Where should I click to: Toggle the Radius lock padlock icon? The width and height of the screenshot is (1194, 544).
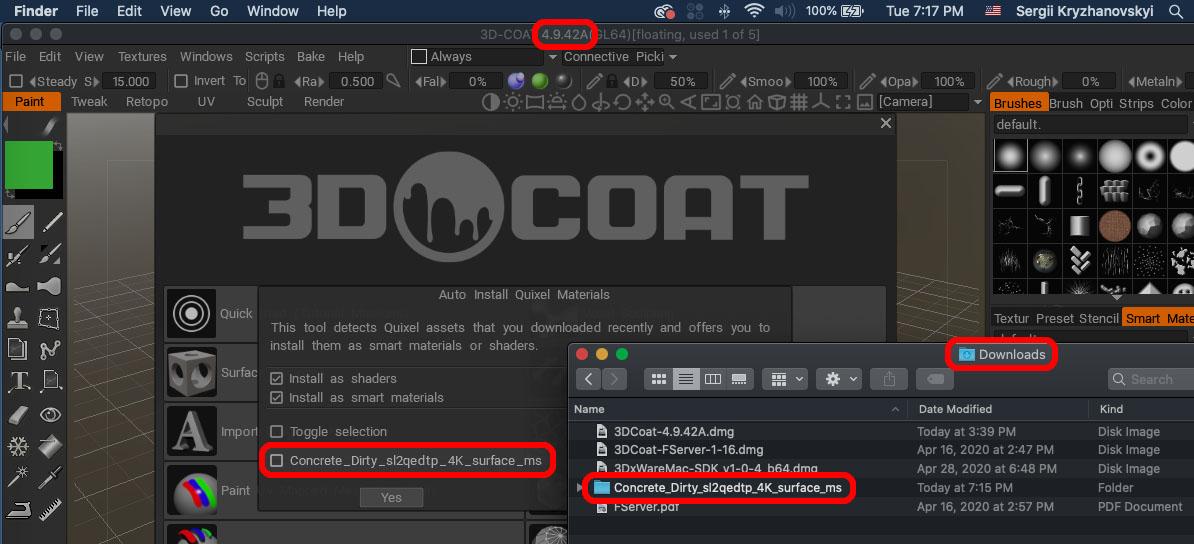pos(279,81)
